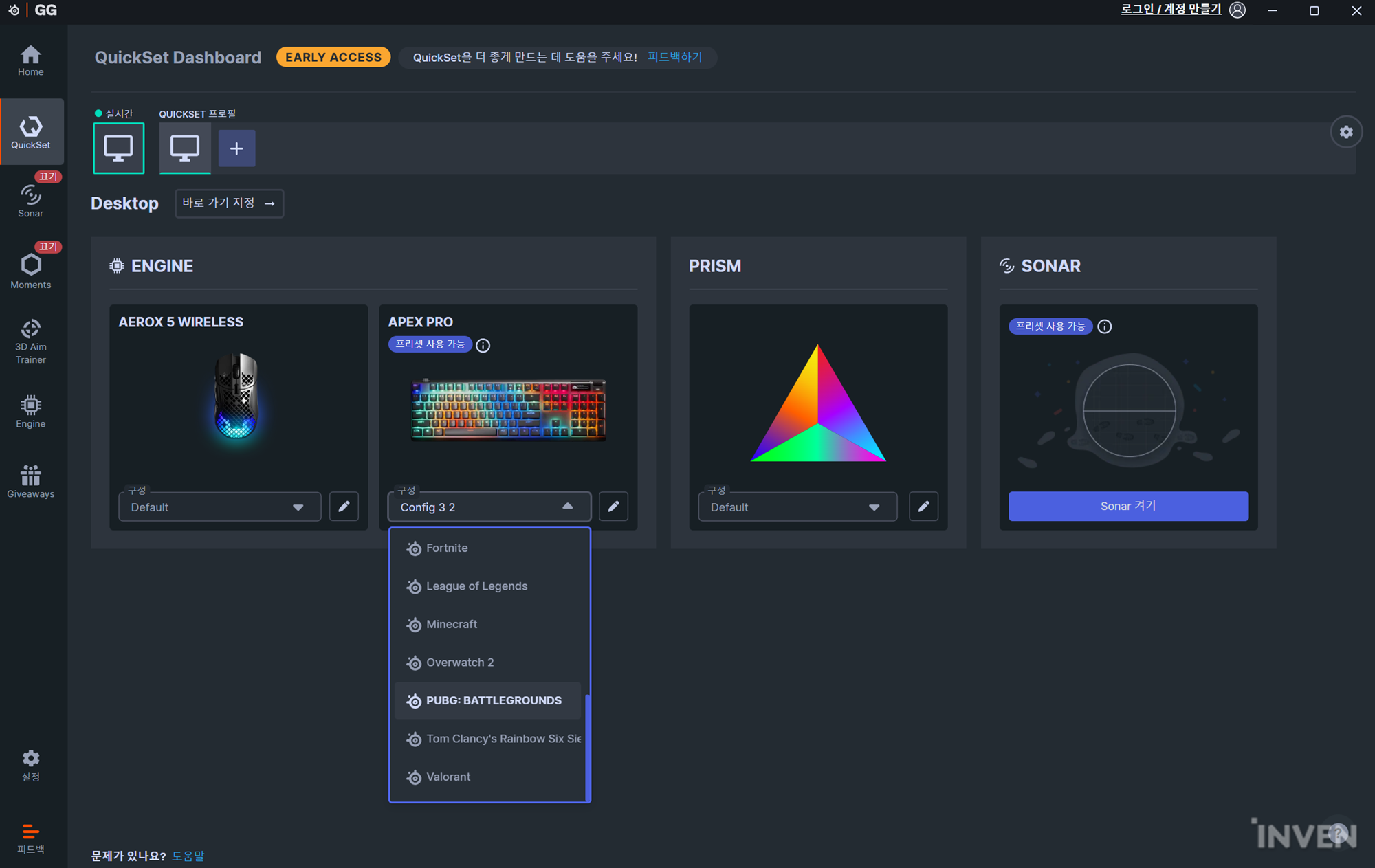Click the Sonar 프리셋 사용 가능 badge
This screenshot has width=1375, height=868.
click(x=1050, y=326)
